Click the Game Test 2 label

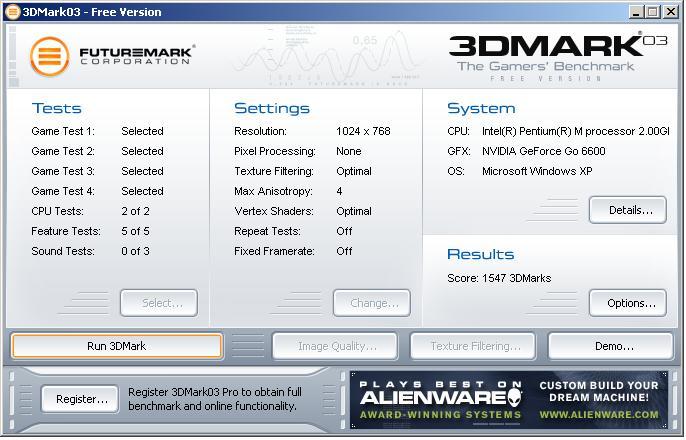pos(63,152)
